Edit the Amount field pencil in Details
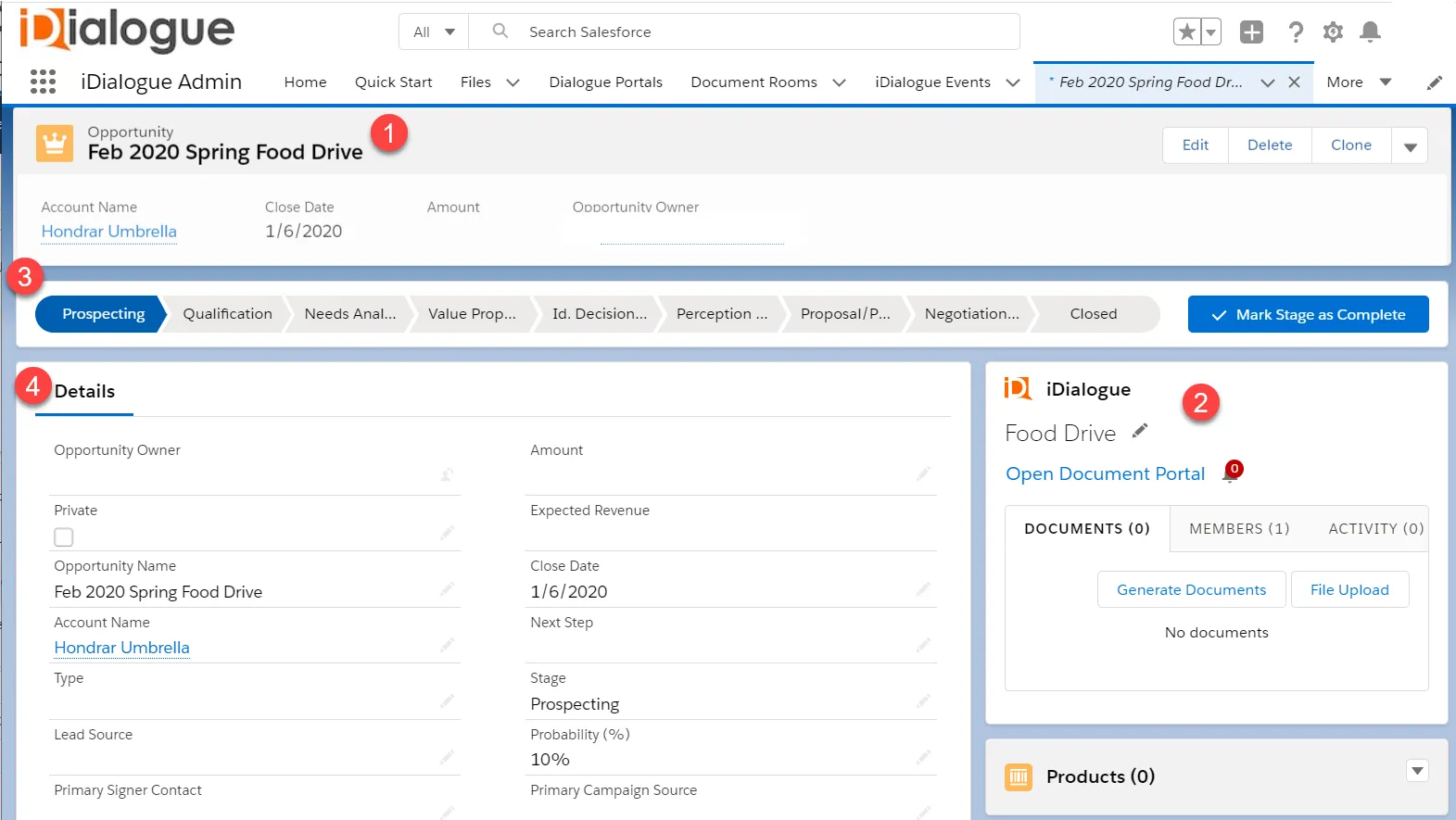The width and height of the screenshot is (1456, 820). 923,473
